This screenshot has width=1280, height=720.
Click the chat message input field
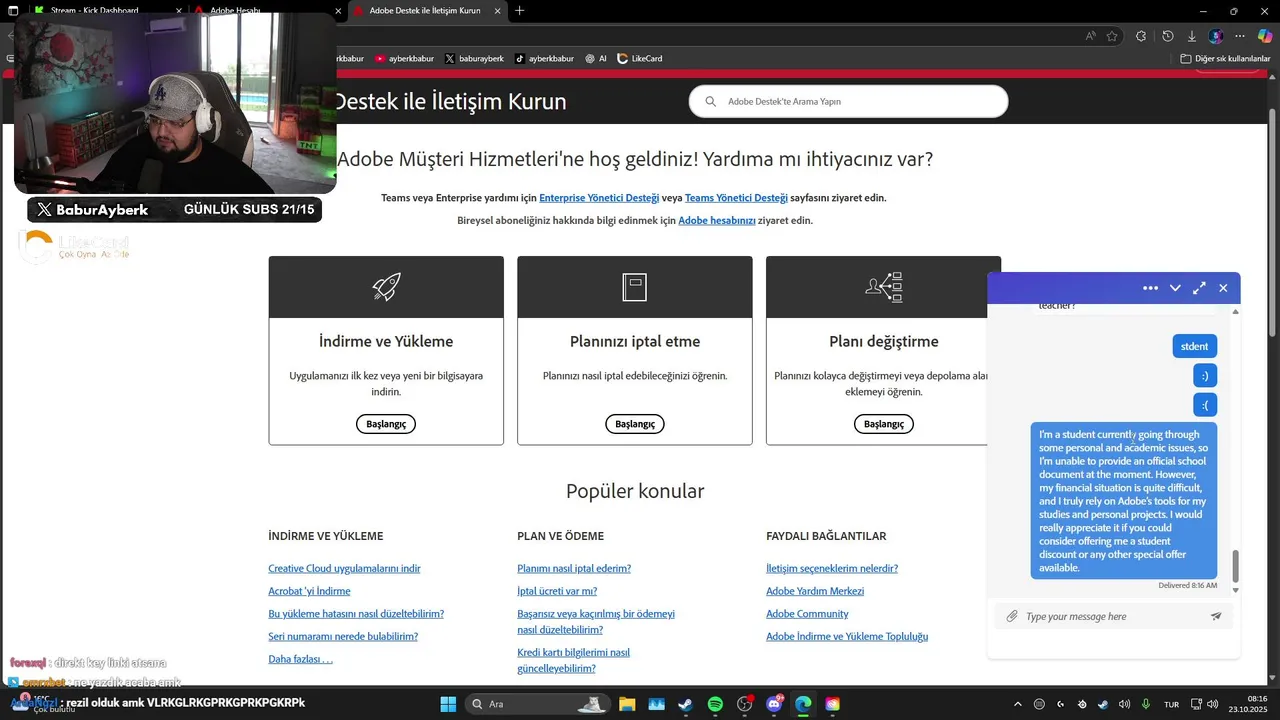click(1114, 616)
